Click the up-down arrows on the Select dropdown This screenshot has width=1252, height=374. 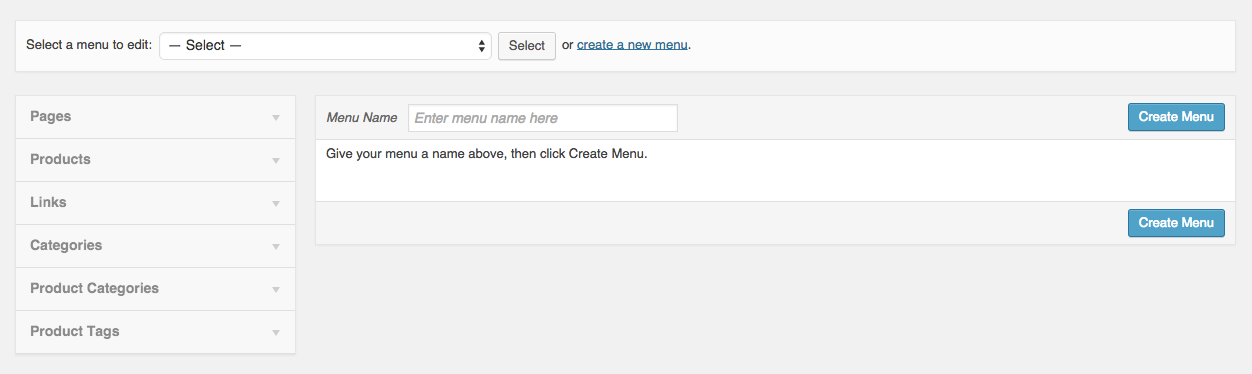[482, 46]
